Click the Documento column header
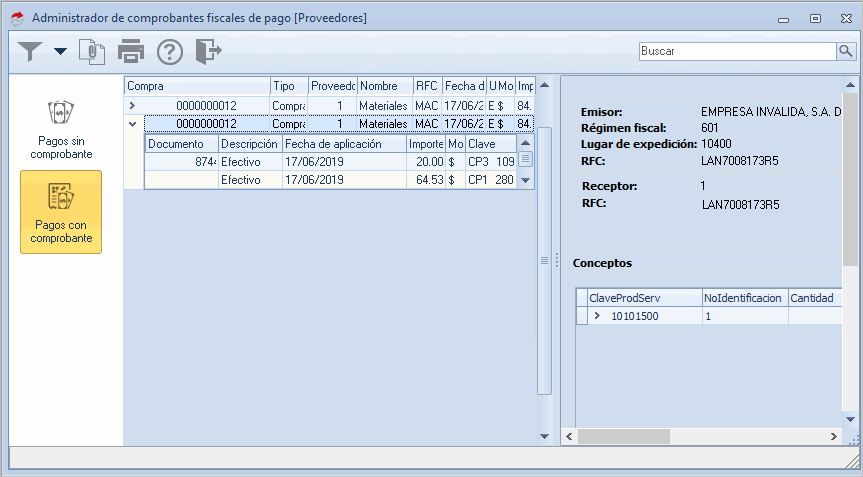The width and height of the screenshot is (863, 477). click(182, 144)
